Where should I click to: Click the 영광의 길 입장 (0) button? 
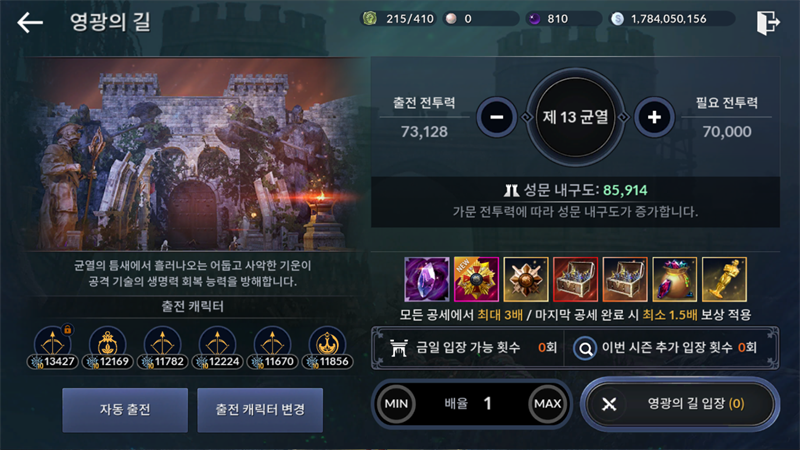click(x=680, y=404)
